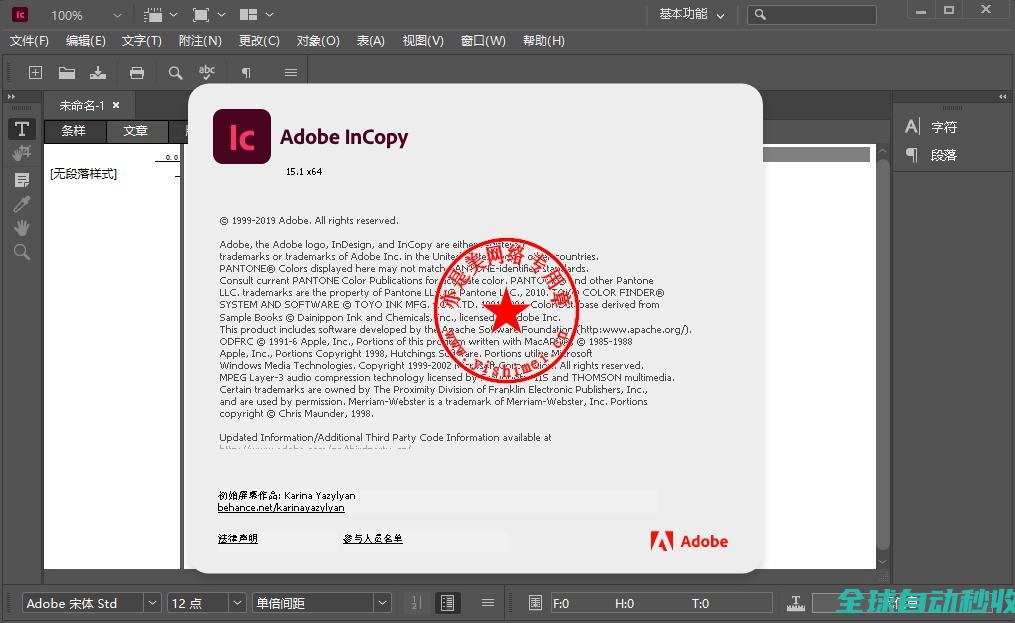Image resolution: width=1015 pixels, height=623 pixels.
Task: Click the 法律声明 link in About dialog
Action: click(238, 538)
